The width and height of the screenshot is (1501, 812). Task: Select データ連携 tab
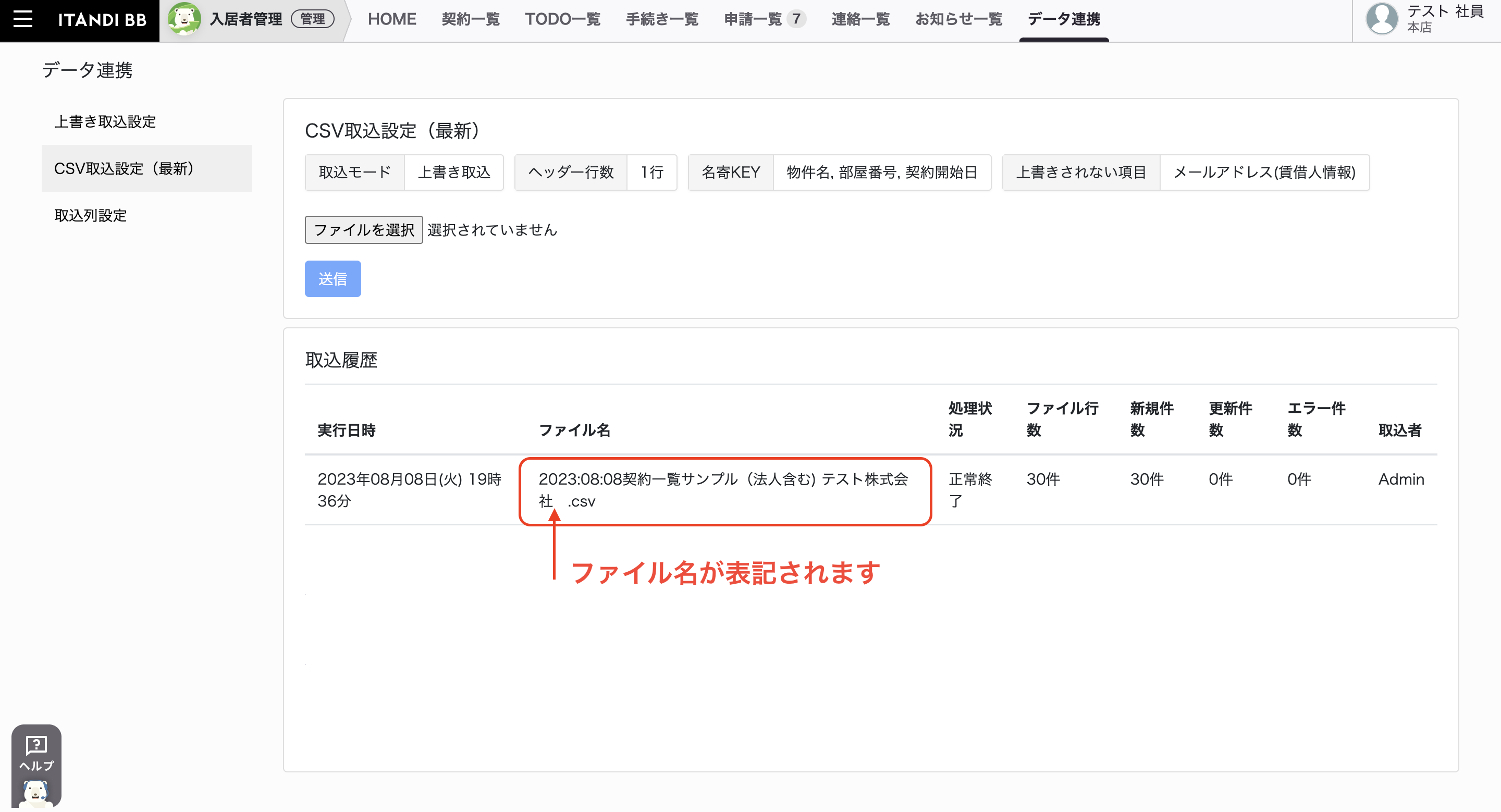pos(1064,19)
